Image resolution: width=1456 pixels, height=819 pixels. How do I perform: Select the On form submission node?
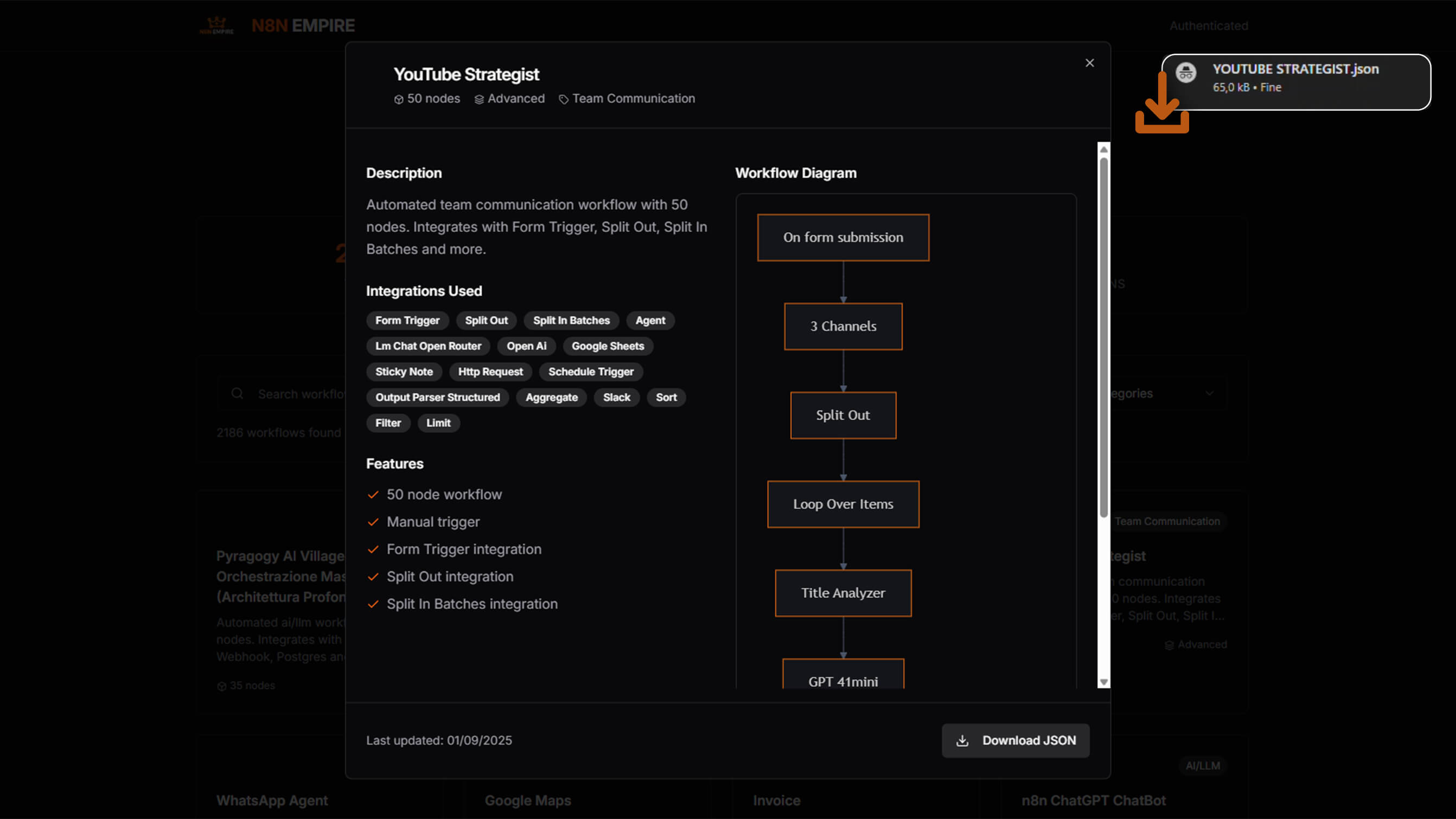pos(843,238)
